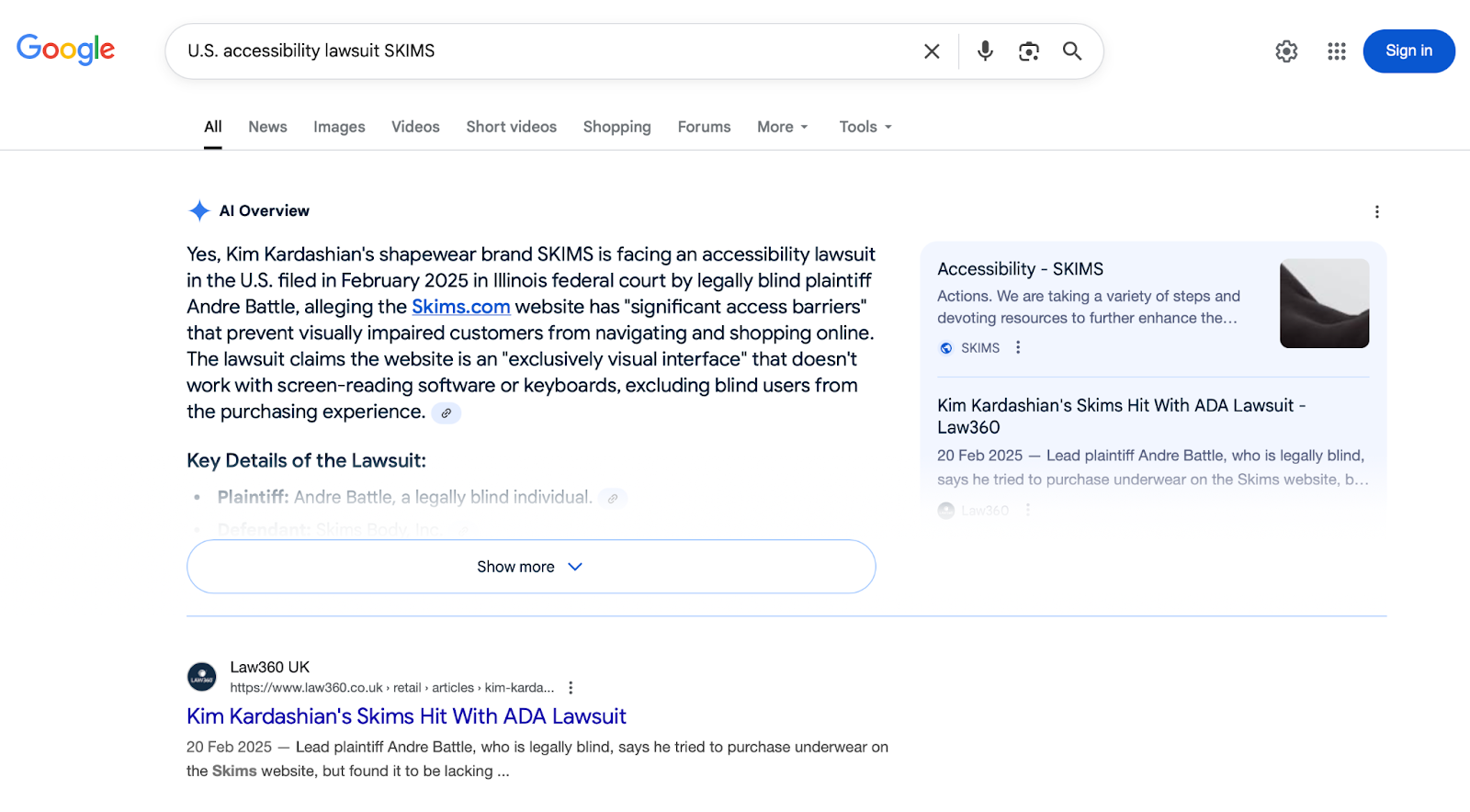Screen dimensions: 1470x812
Task: Click source link icon after 'purchasing experience'
Action: point(447,413)
